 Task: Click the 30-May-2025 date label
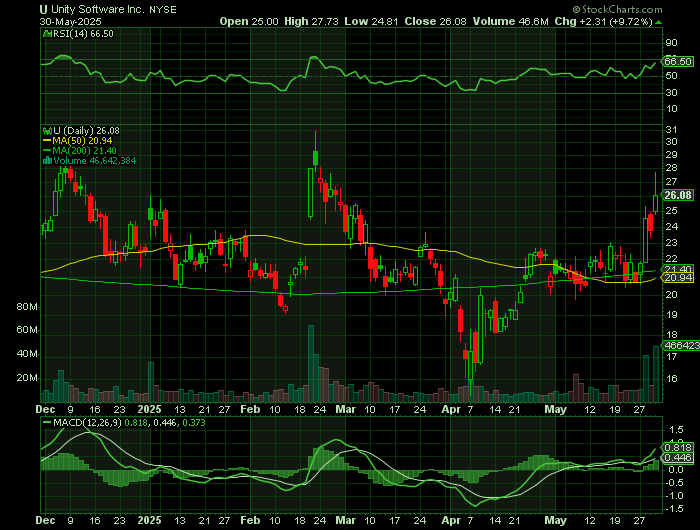pos(70,21)
